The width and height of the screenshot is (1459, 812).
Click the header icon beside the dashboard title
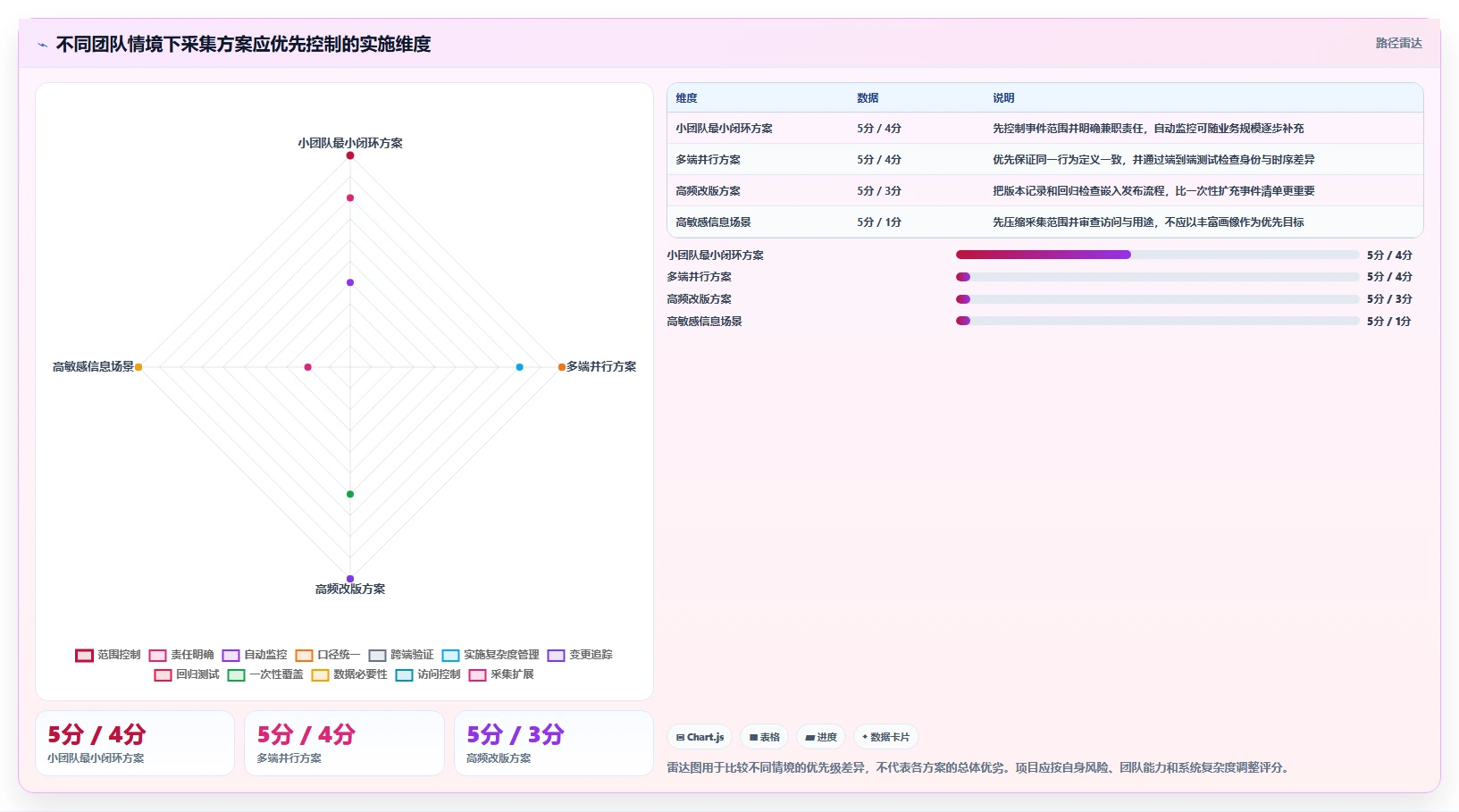[x=42, y=45]
